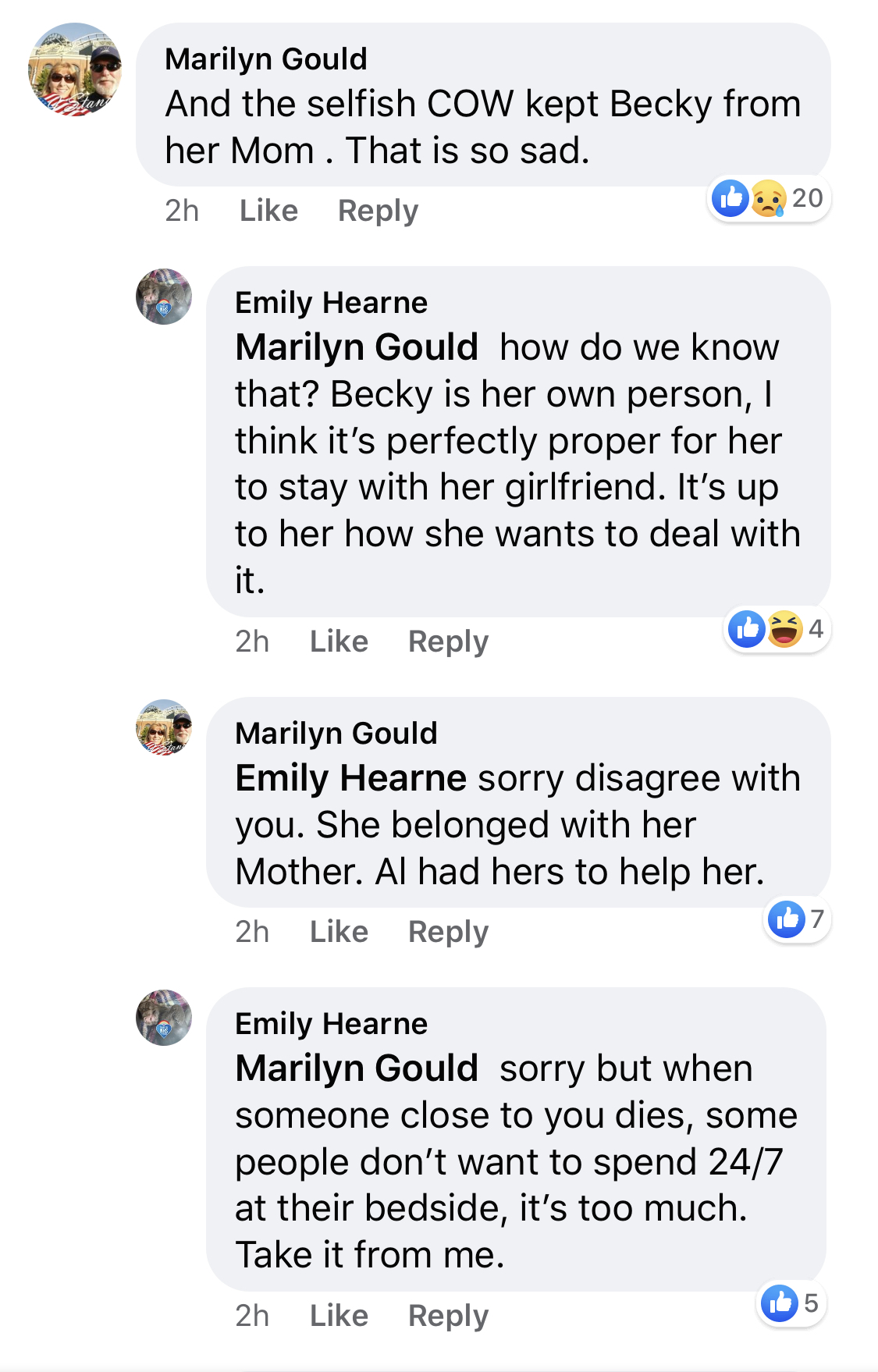Click the thumbs-up badge with 5 likes

coord(791,1303)
